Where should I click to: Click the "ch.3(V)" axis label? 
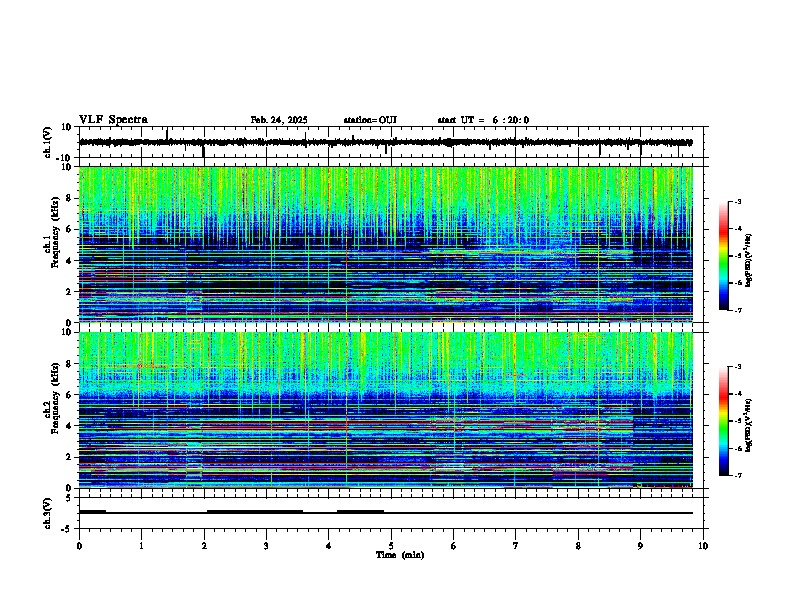(48, 513)
